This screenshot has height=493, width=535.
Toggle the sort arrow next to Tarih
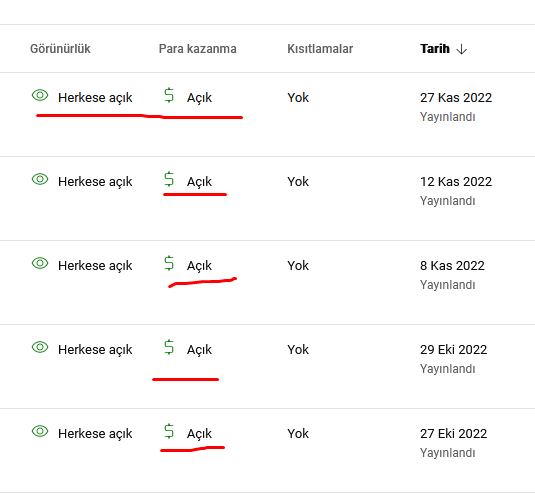[462, 49]
